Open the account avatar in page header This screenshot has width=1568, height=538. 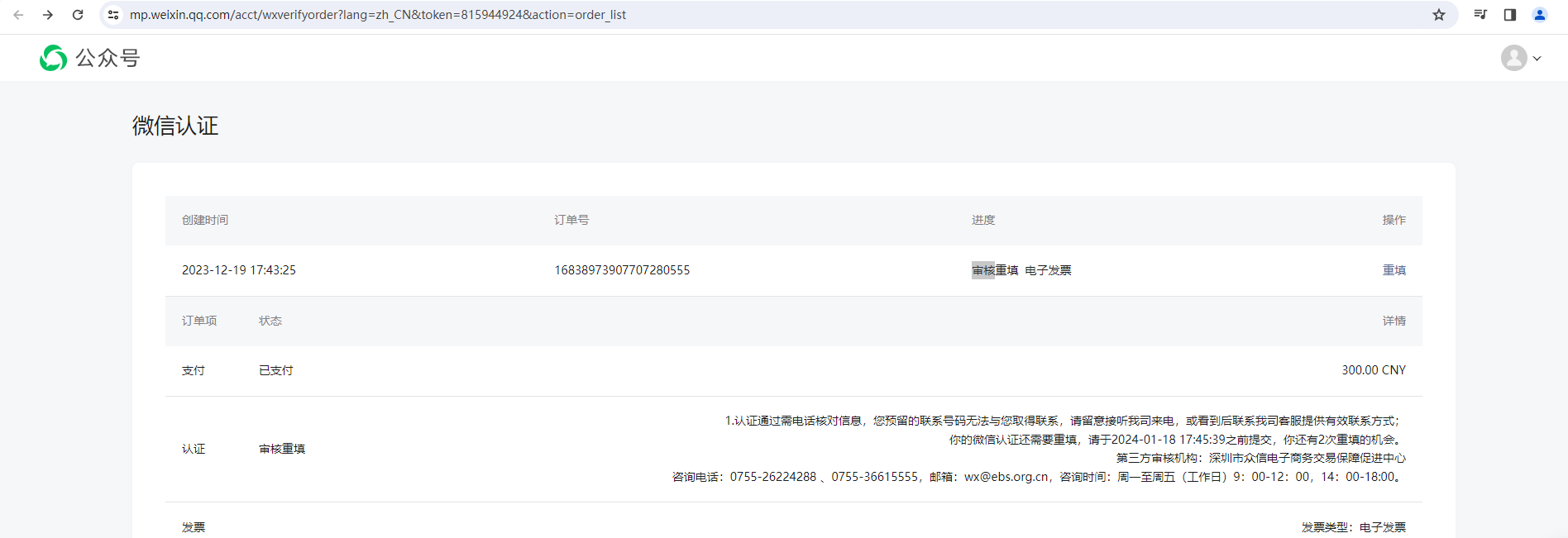point(1514,58)
